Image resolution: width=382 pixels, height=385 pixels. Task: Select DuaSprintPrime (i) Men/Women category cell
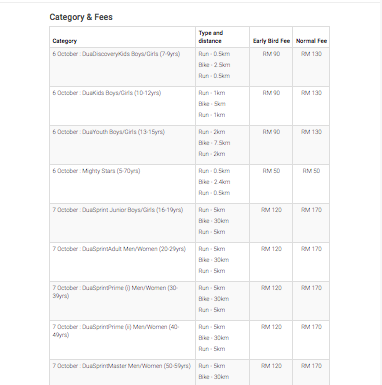pyautogui.click(x=122, y=301)
